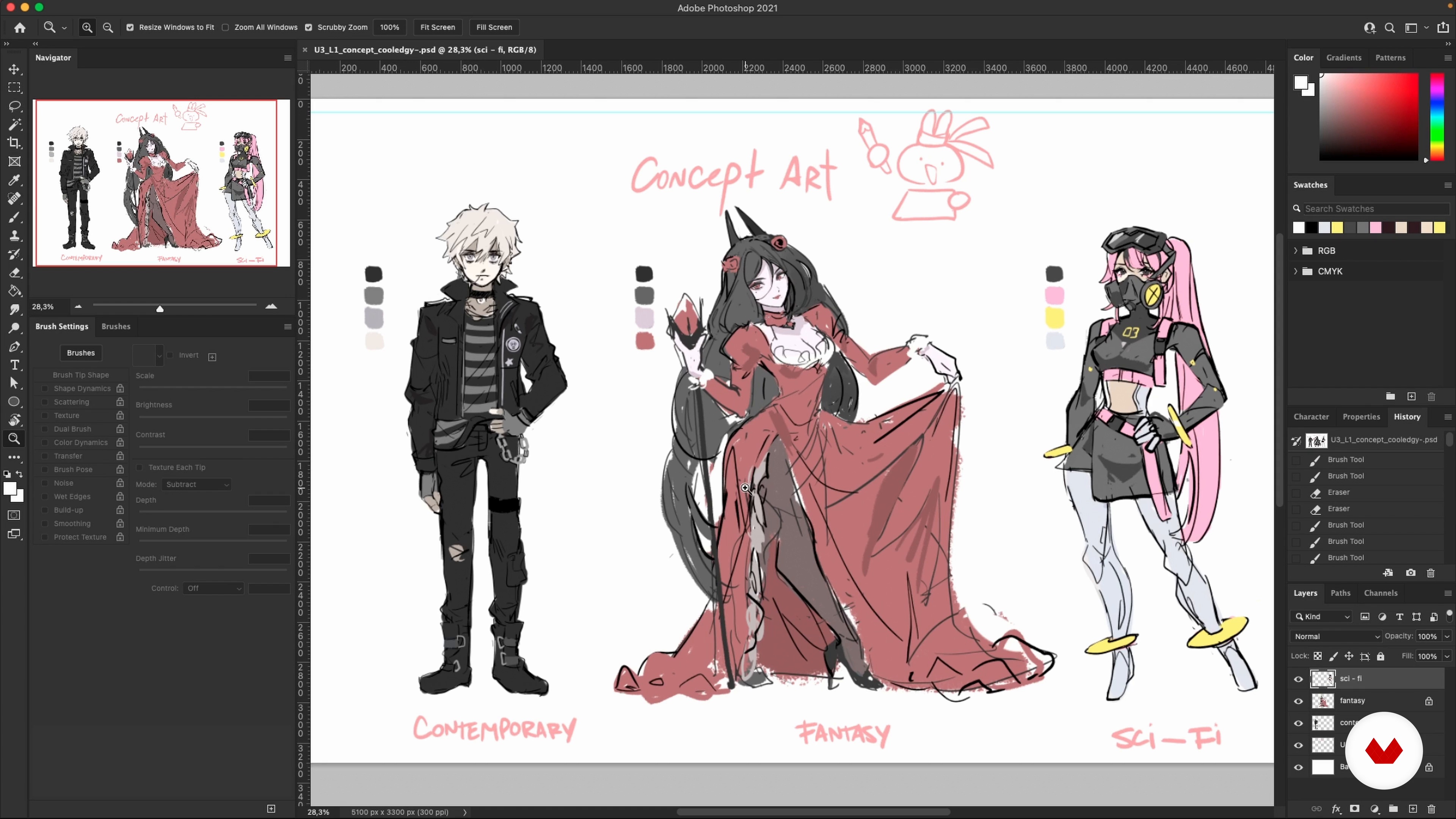
Task: Select the Move tool
Action: click(x=14, y=69)
